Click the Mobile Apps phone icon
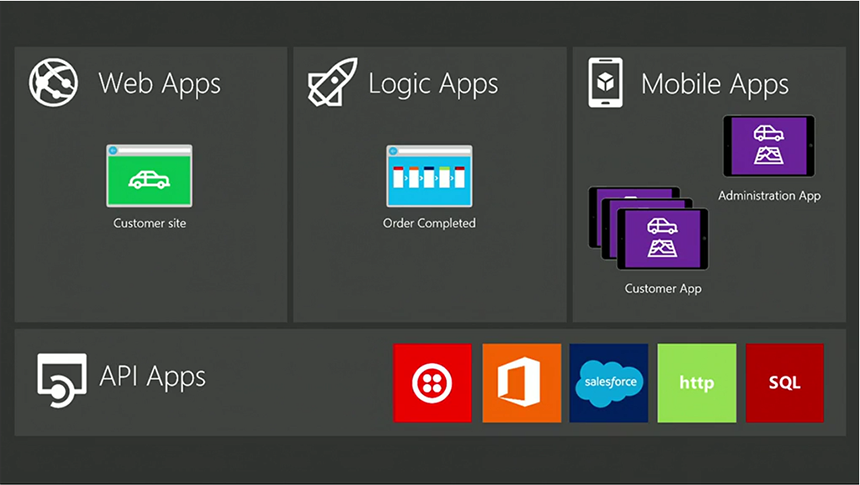Image resolution: width=860 pixels, height=485 pixels. [606, 82]
